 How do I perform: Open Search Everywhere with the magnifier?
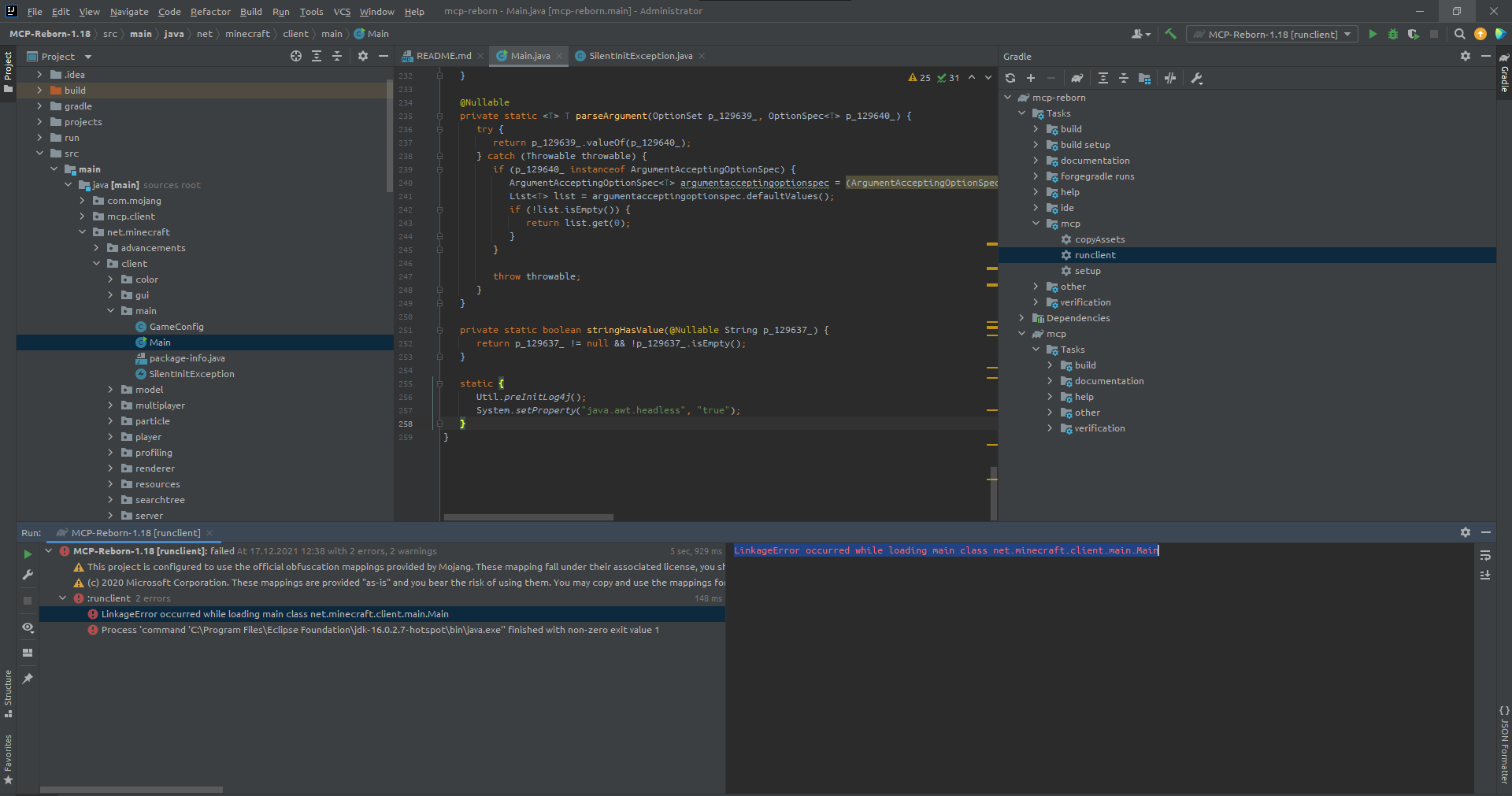tap(1460, 34)
